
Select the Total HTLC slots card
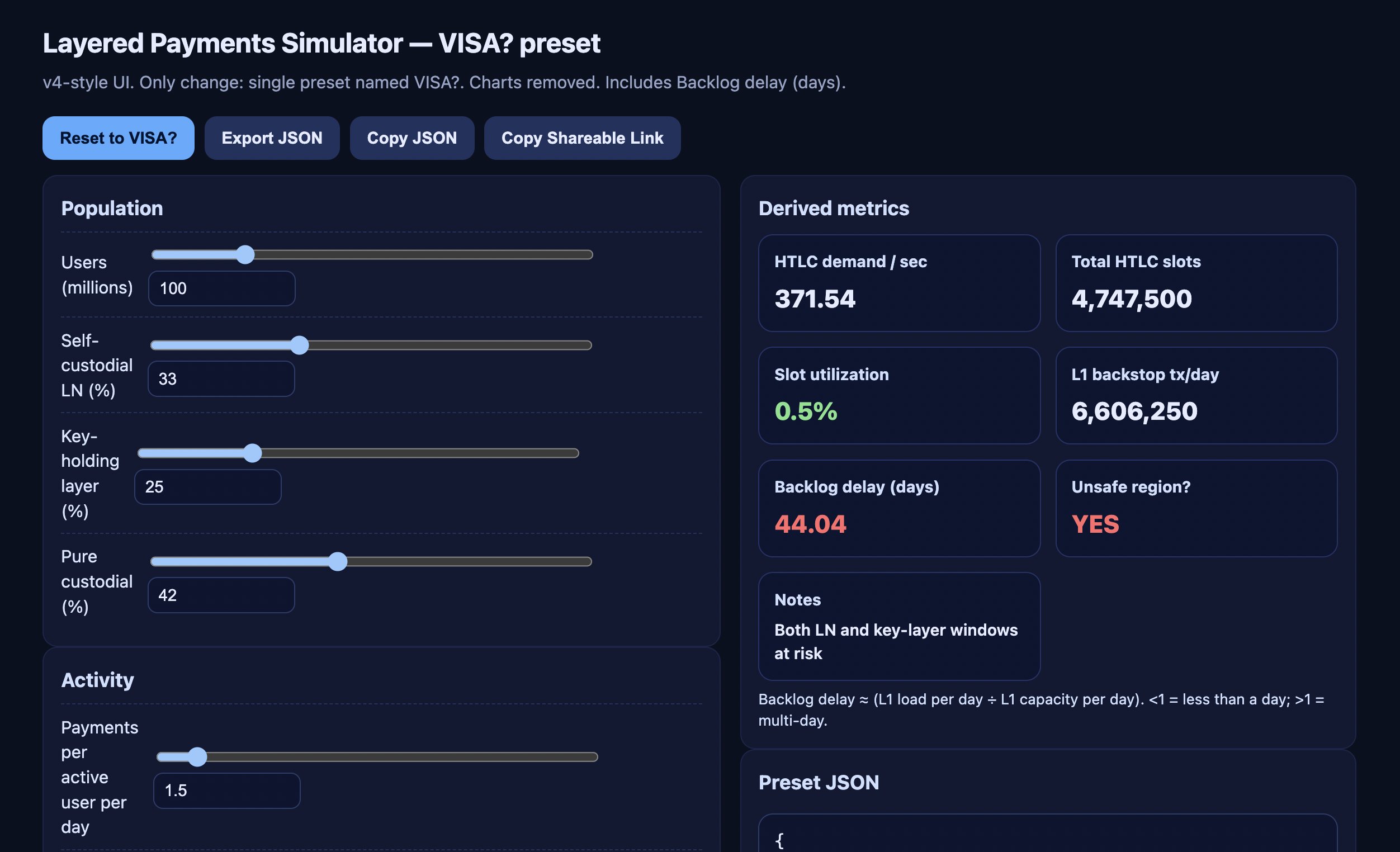point(1196,283)
